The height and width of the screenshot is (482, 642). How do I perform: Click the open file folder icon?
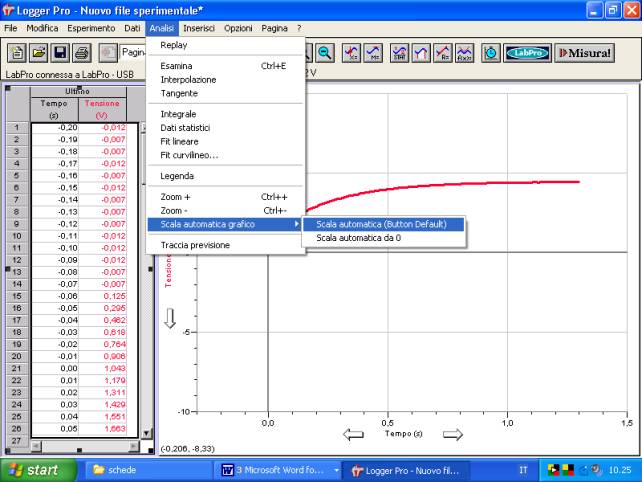pyautogui.click(x=37, y=52)
